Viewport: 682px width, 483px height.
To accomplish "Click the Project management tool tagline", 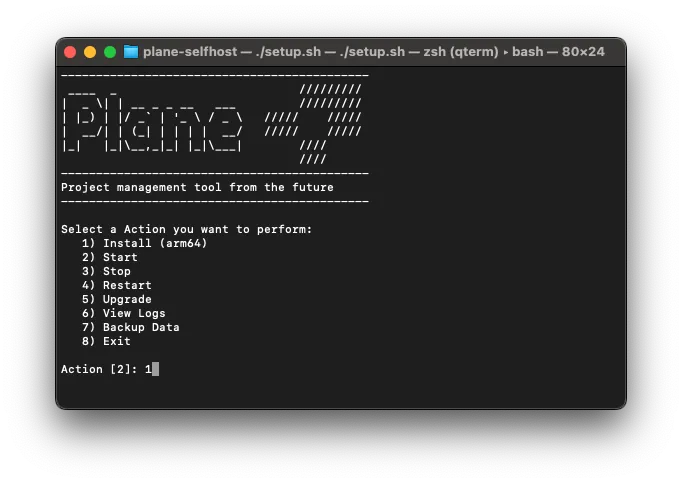I will [x=197, y=187].
